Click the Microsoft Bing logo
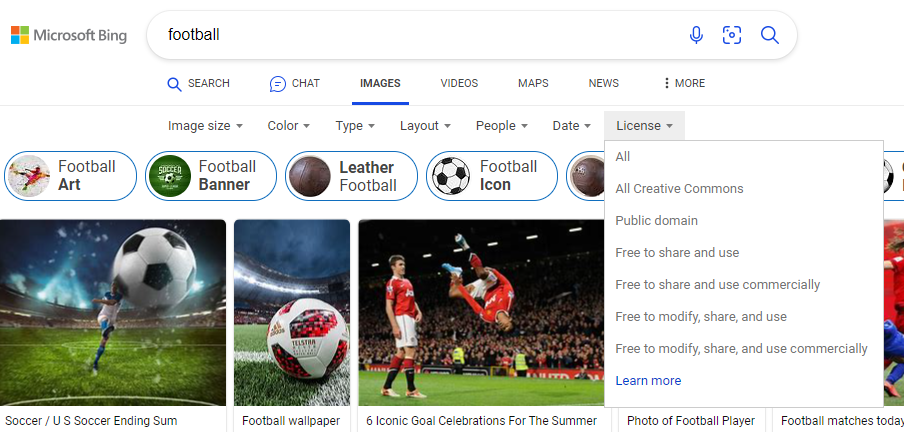 [x=69, y=36]
